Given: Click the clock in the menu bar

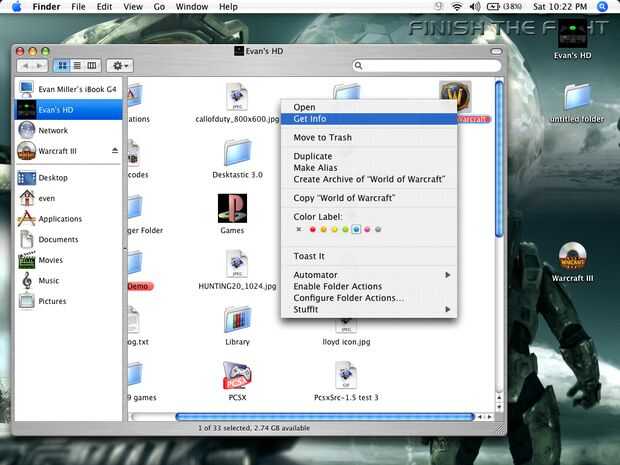Looking at the screenshot, I should pyautogui.click(x=560, y=7).
